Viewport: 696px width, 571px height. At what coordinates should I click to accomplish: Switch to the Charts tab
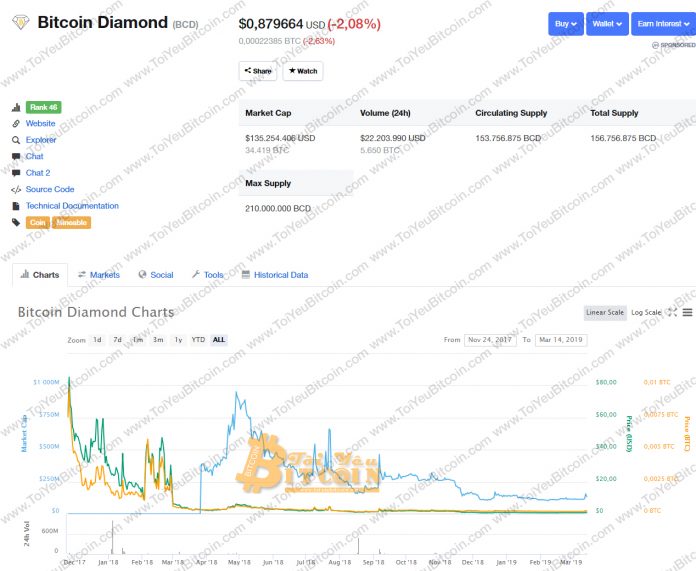coord(40,275)
